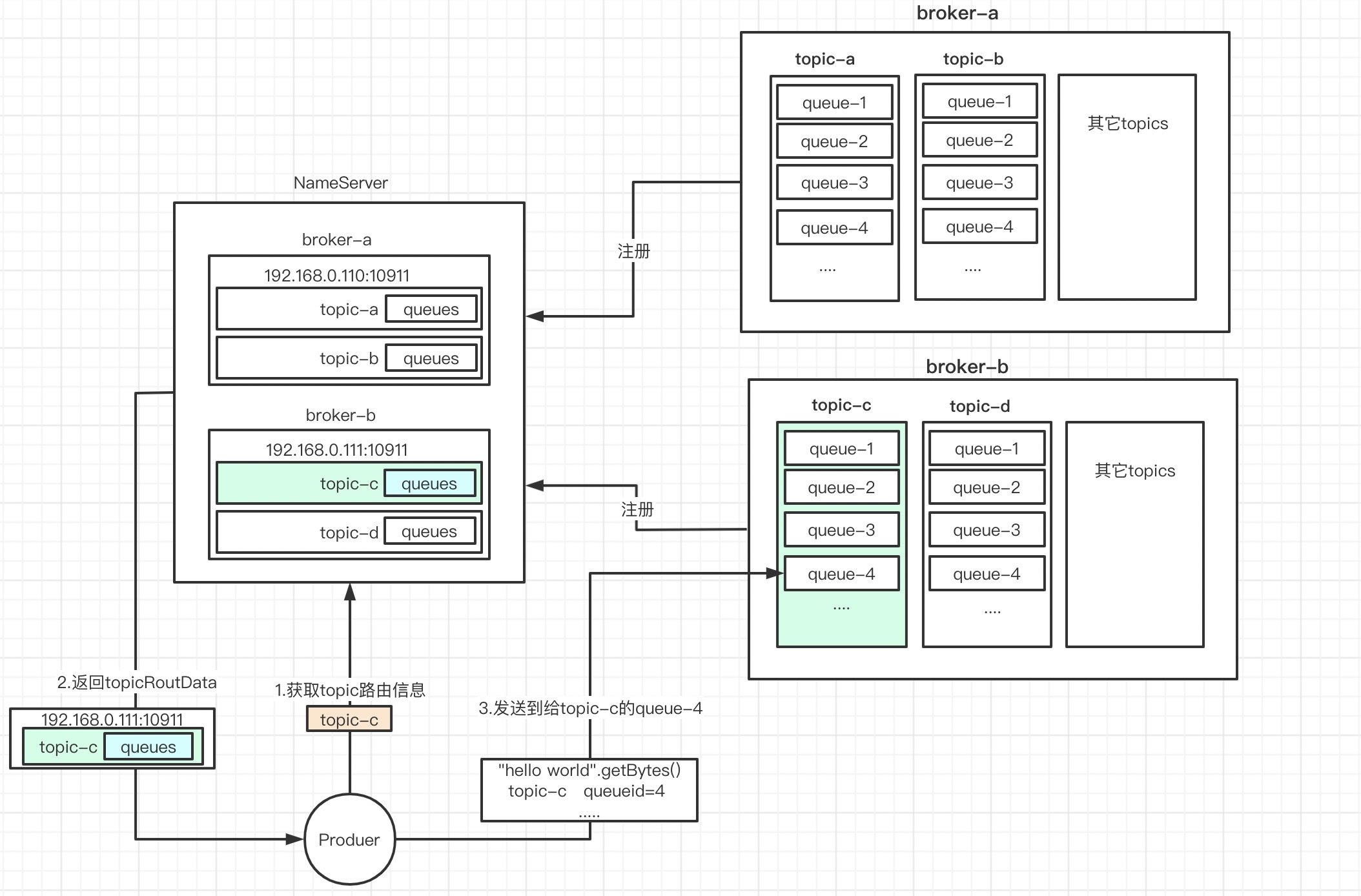This screenshot has width=1361, height=896.
Task: Select the 其它topics box in broker-b
Action: (1135, 535)
